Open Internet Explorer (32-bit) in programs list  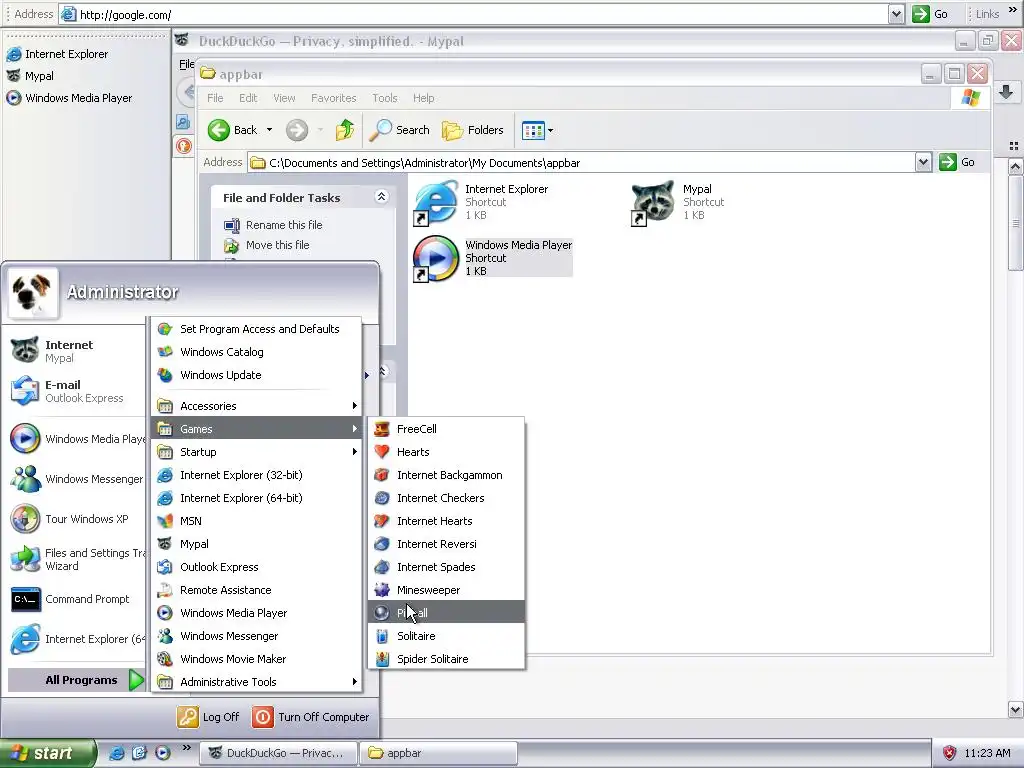257,475
